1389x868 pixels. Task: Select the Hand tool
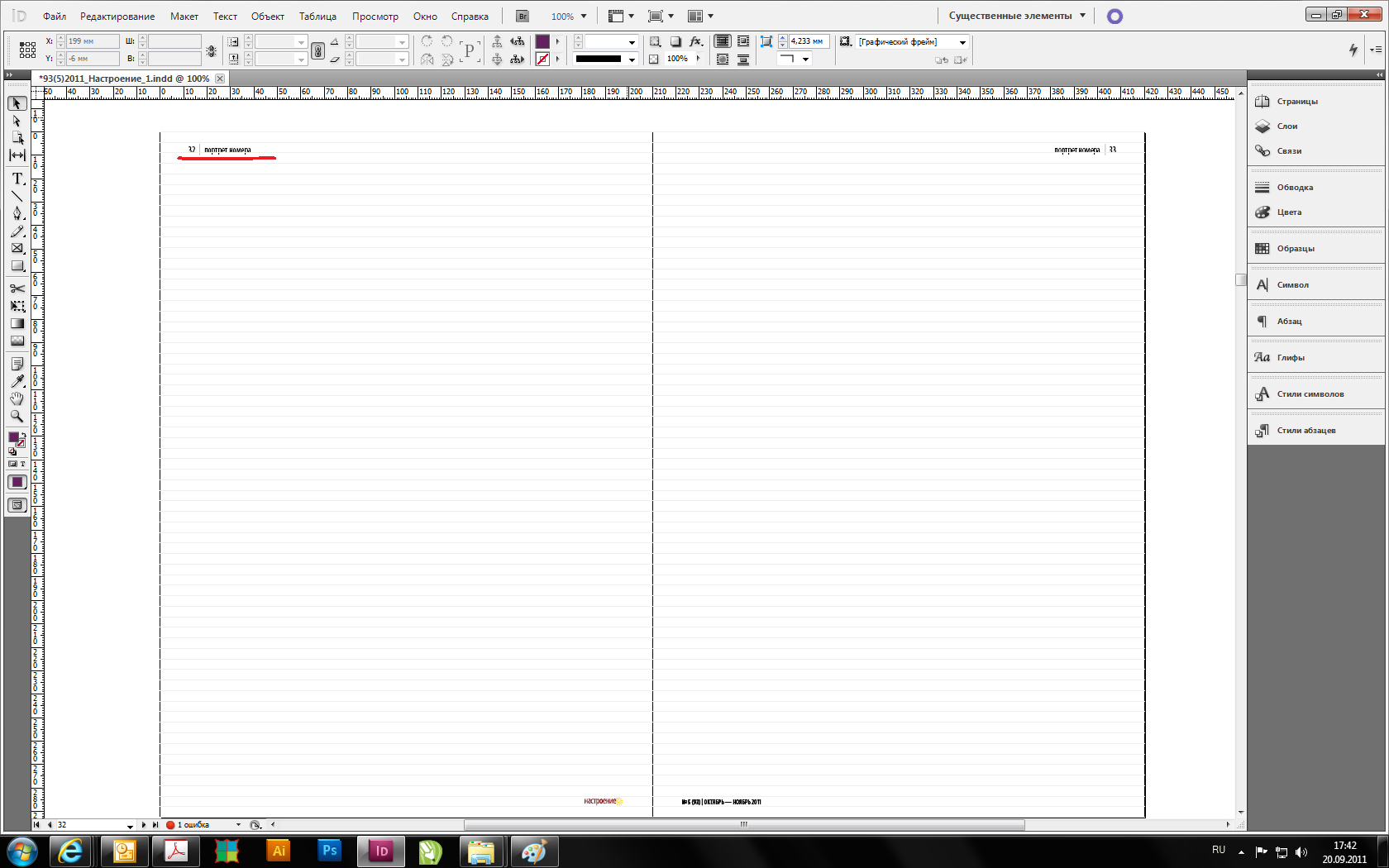pos(17,398)
